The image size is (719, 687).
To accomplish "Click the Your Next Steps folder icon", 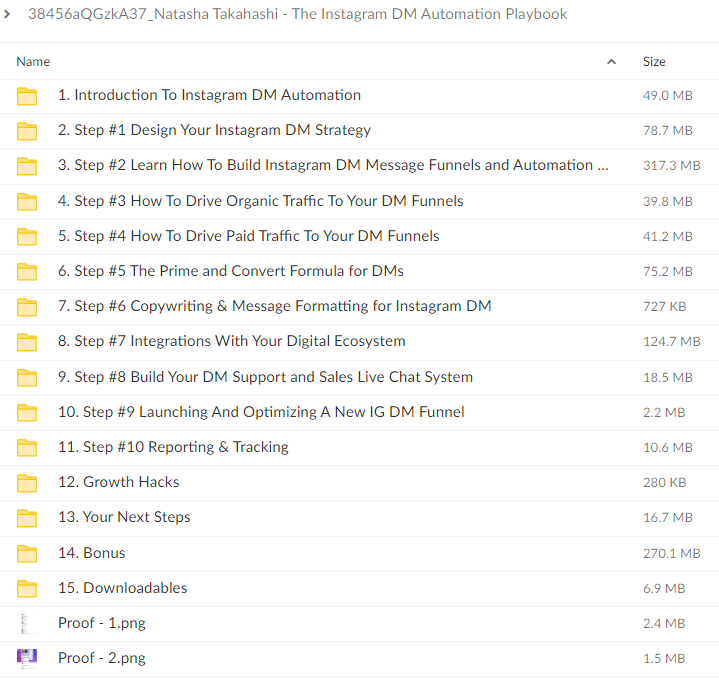I will (27, 518).
